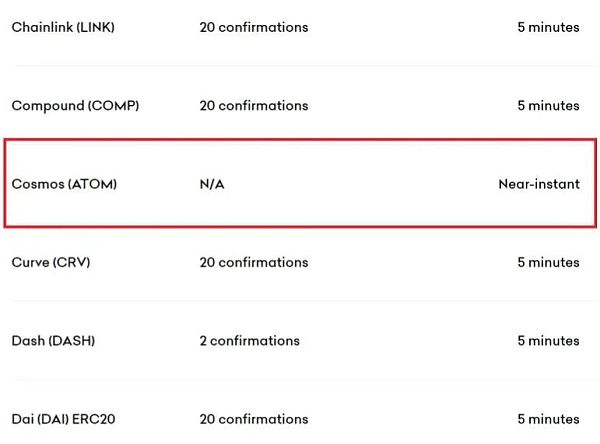Click Curve's 5 minutes estimate
Viewport: 600px width, 444px height.
548,262
